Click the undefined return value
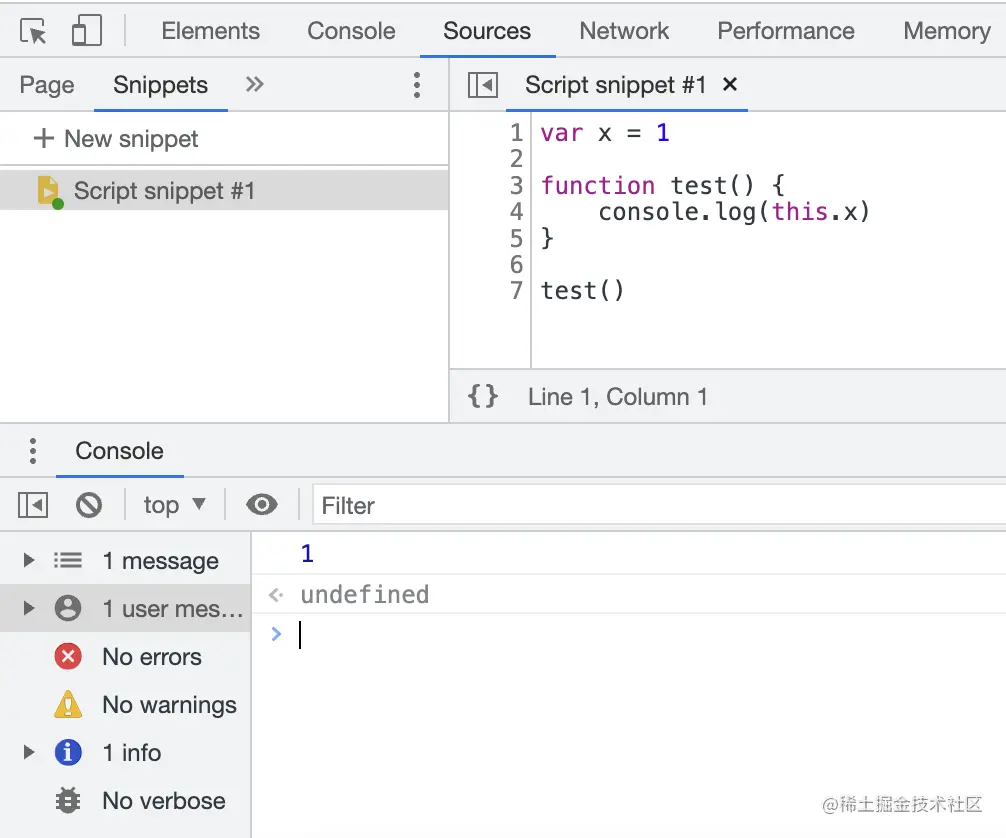The height and width of the screenshot is (838, 1006). [x=364, y=594]
